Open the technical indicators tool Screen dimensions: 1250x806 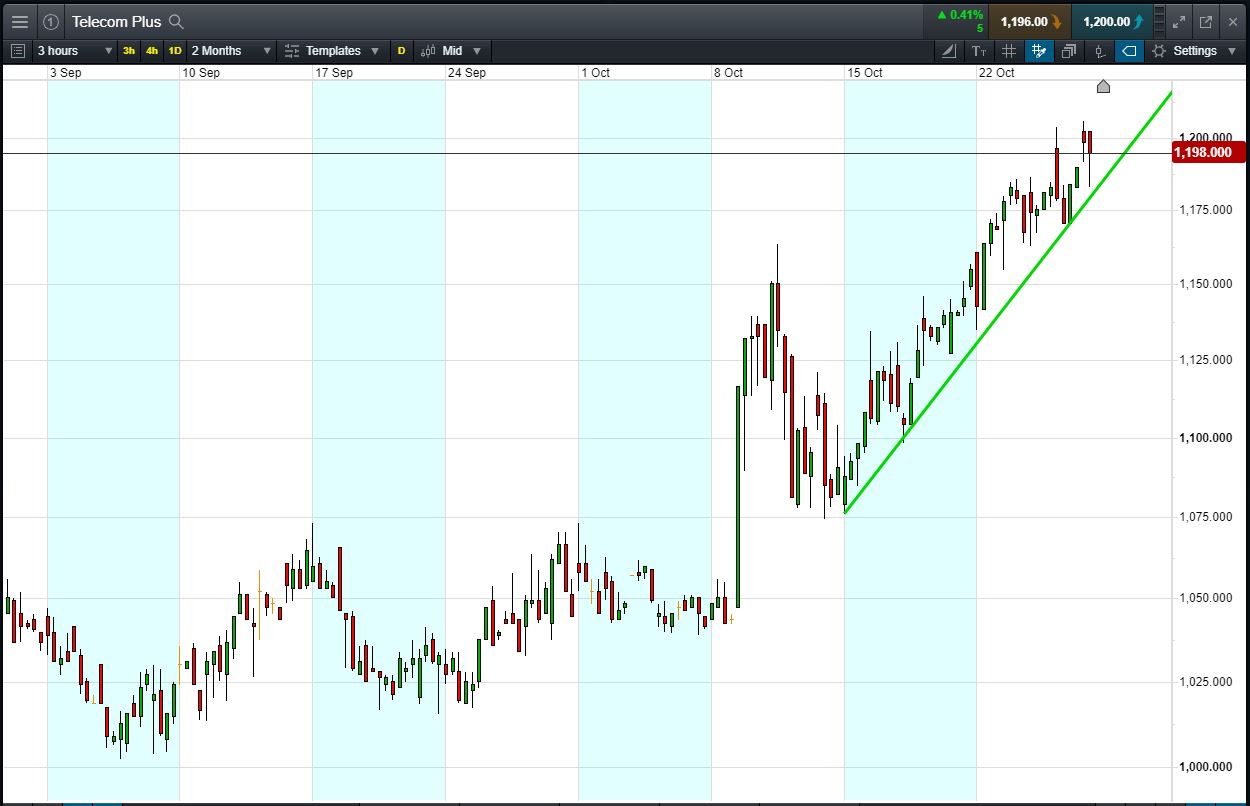pos(949,51)
